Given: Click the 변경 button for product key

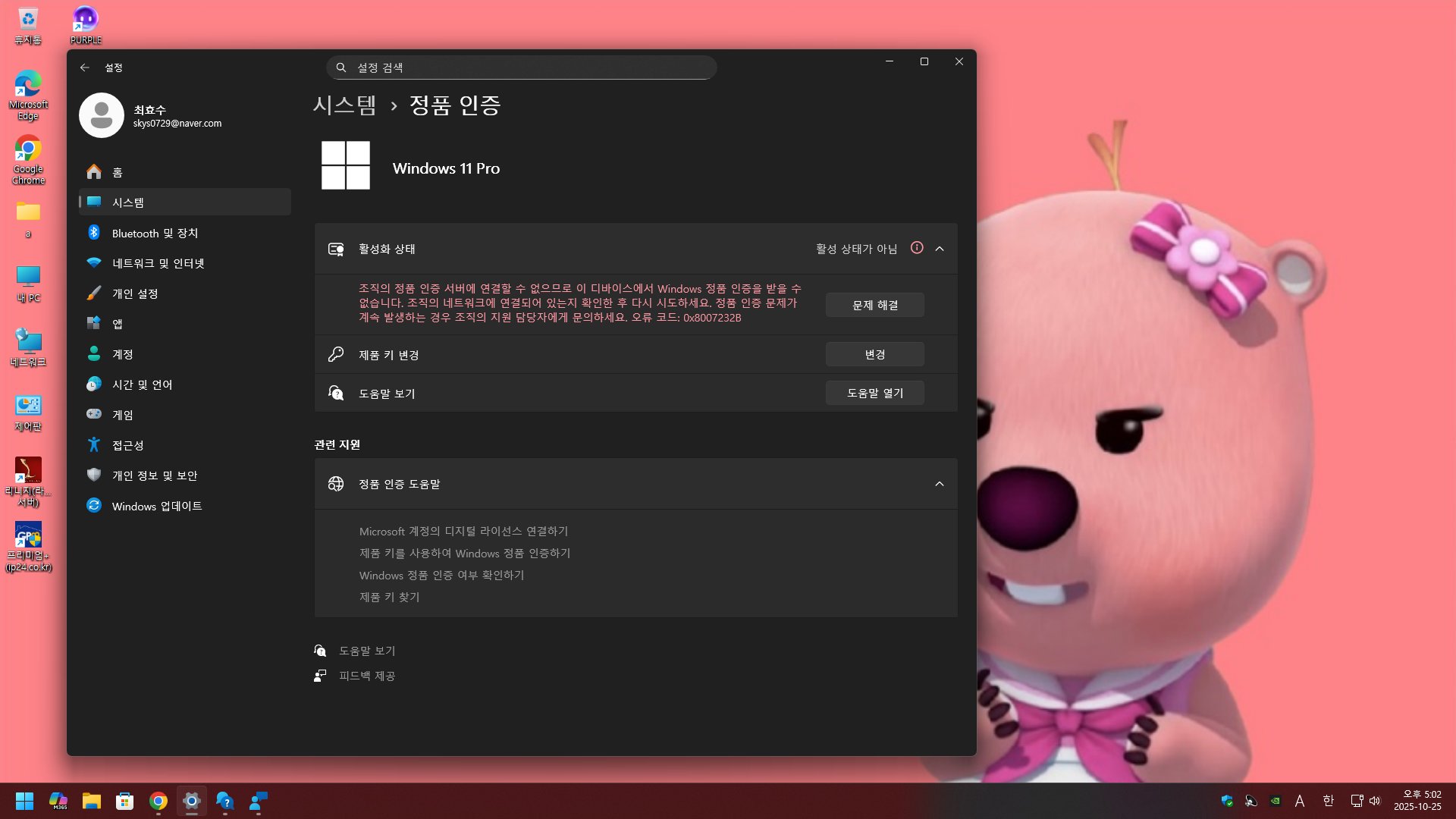Looking at the screenshot, I should 875,354.
